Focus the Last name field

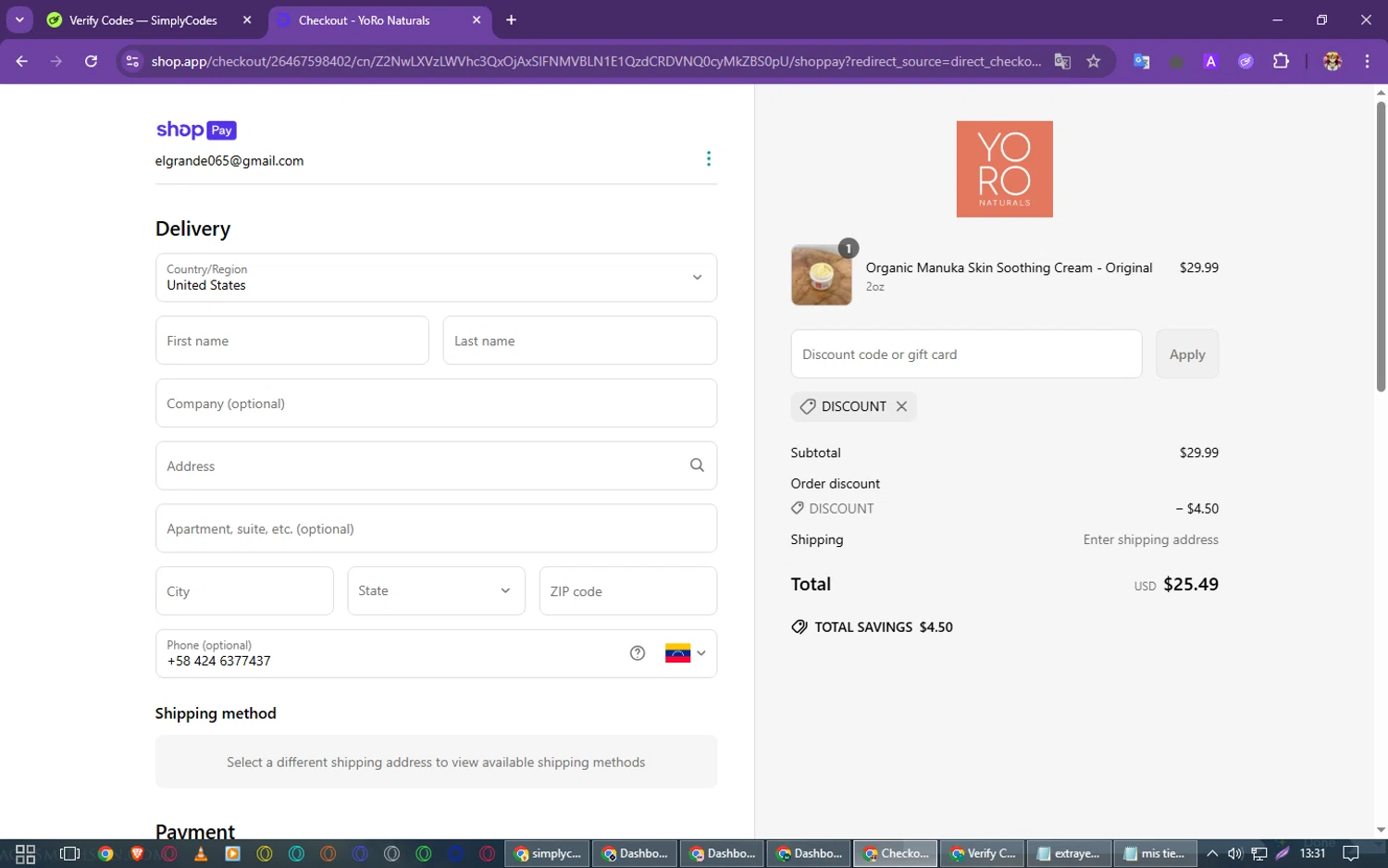coord(580,341)
